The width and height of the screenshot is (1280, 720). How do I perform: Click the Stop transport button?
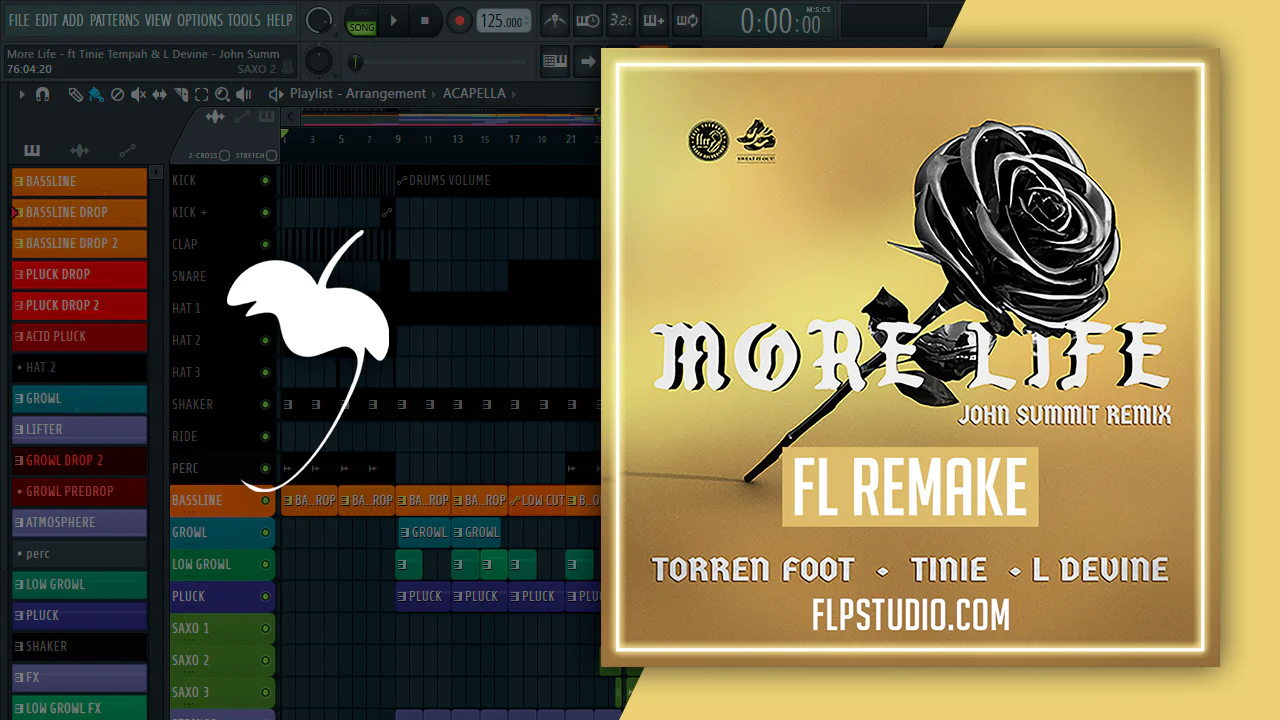coord(425,20)
